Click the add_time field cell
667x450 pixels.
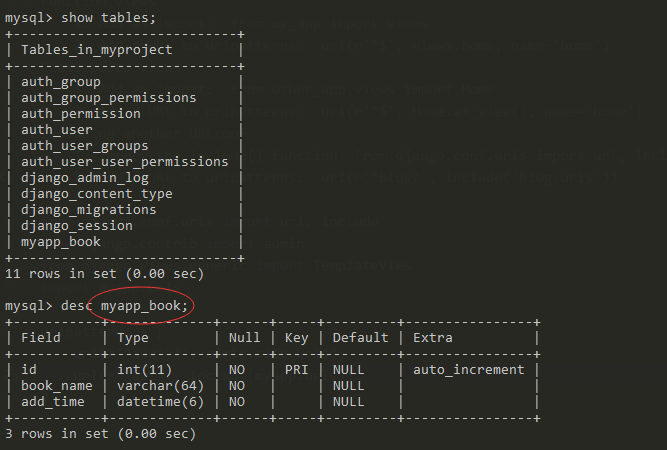pos(52,401)
